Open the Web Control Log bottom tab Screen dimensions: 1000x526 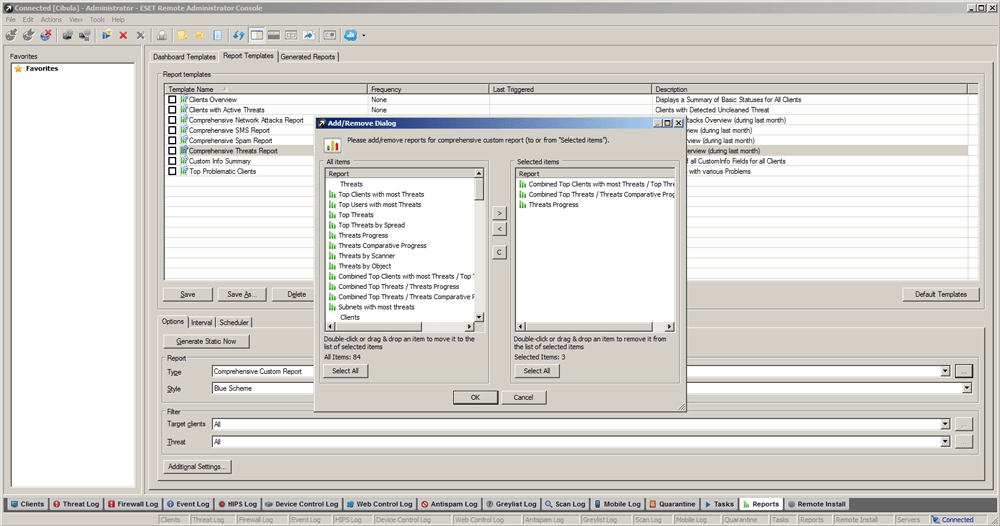(x=379, y=504)
